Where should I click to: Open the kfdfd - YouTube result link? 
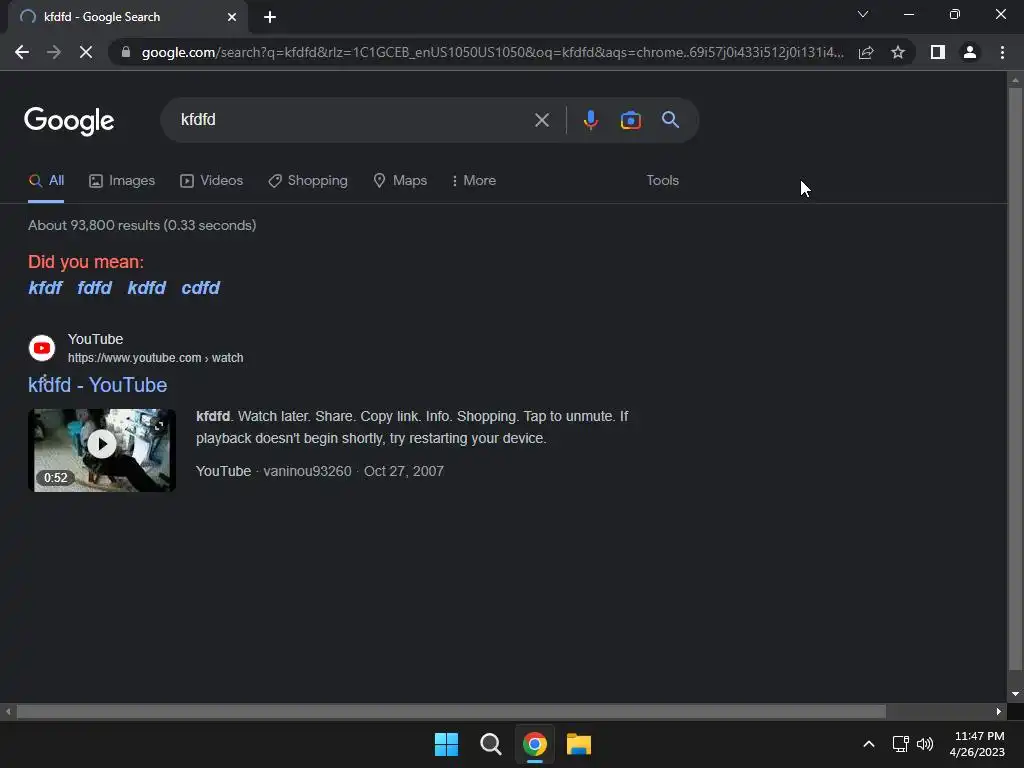coord(97,385)
